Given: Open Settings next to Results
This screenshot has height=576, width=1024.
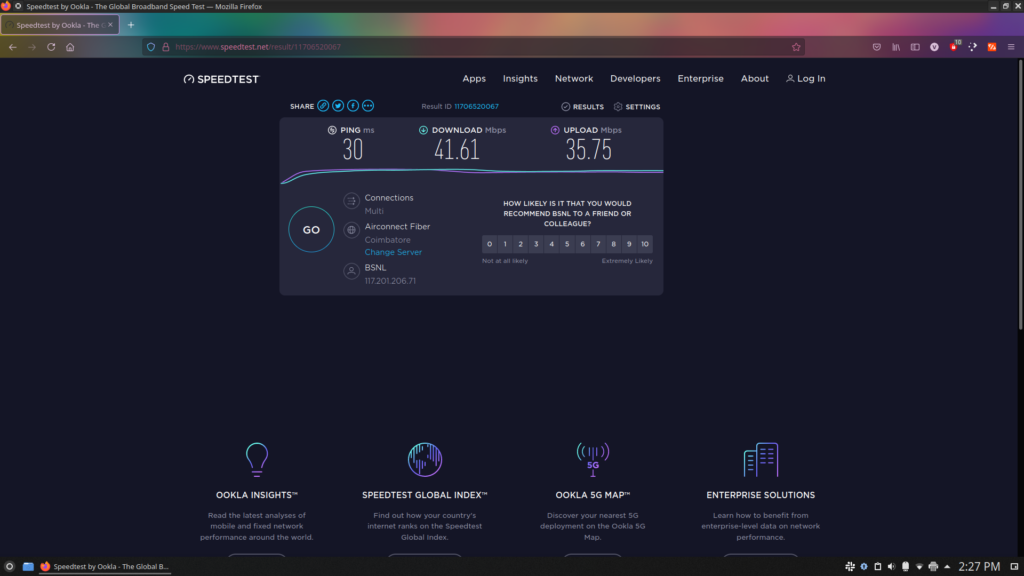Looking at the screenshot, I should point(637,106).
